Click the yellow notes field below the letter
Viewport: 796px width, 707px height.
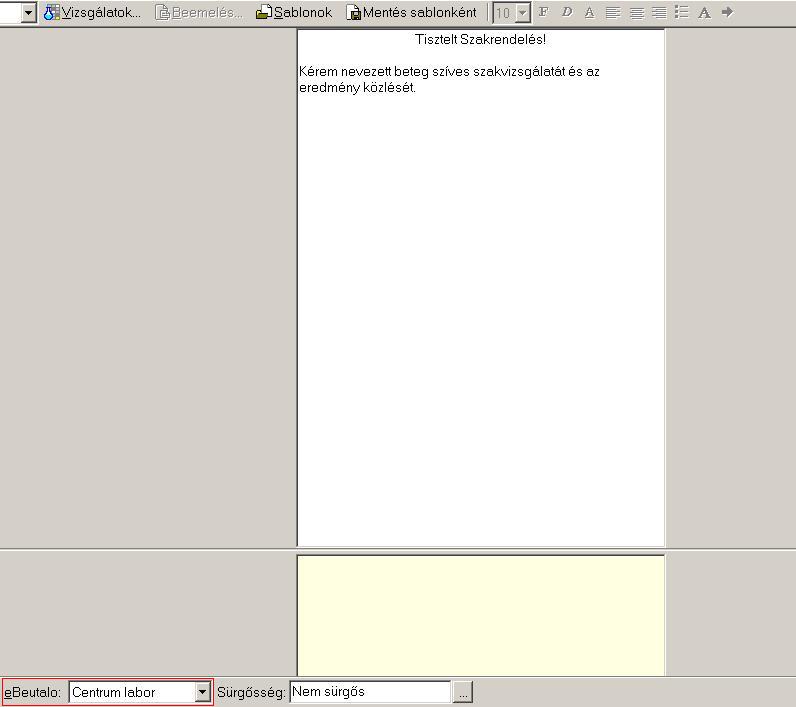coord(481,616)
